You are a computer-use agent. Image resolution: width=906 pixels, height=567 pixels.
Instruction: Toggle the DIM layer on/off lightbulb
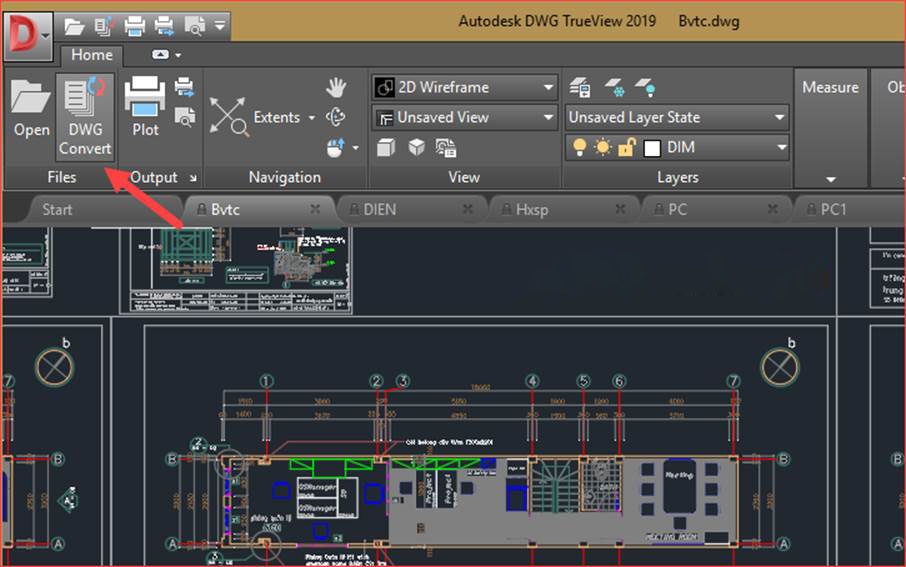580,147
